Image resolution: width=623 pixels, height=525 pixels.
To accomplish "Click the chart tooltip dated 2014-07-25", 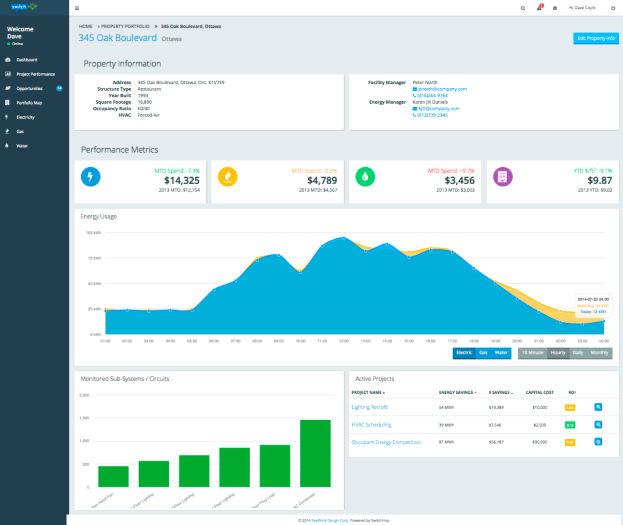I will click(x=593, y=305).
